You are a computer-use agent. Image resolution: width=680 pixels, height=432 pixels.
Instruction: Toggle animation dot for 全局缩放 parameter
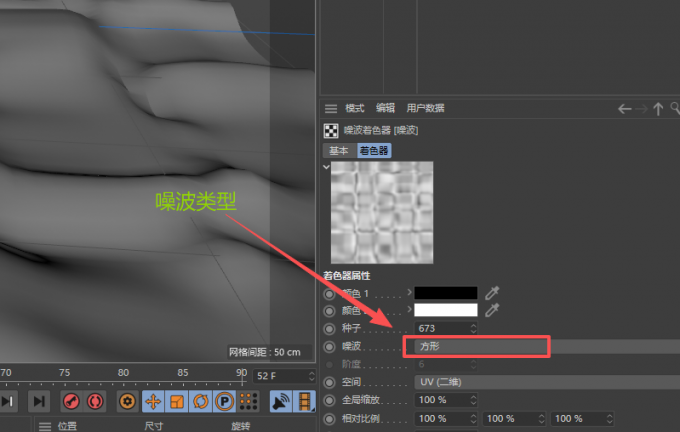click(330, 400)
